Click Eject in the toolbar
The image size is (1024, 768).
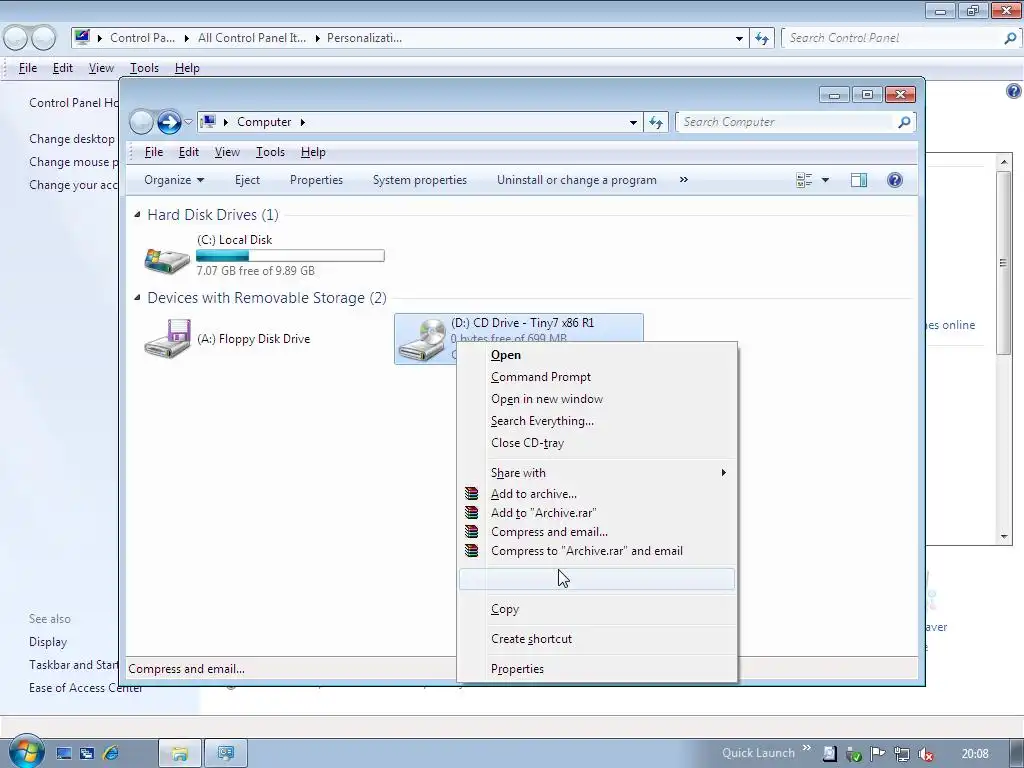247,180
